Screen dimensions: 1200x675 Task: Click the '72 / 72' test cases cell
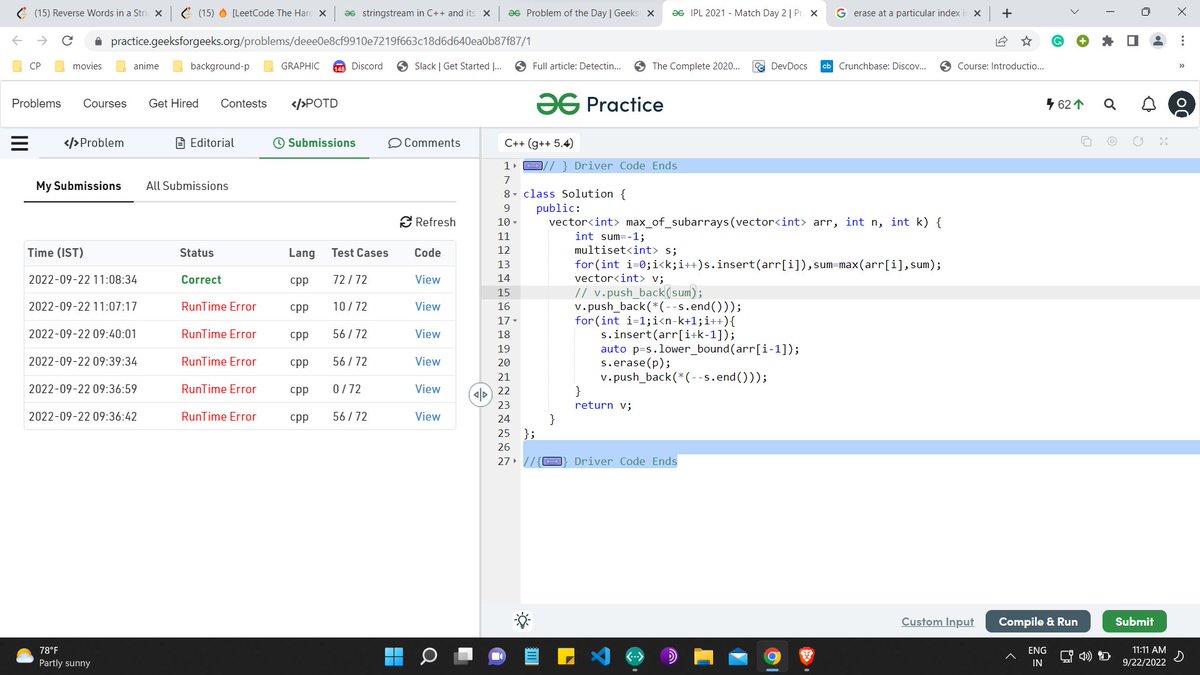350,280
